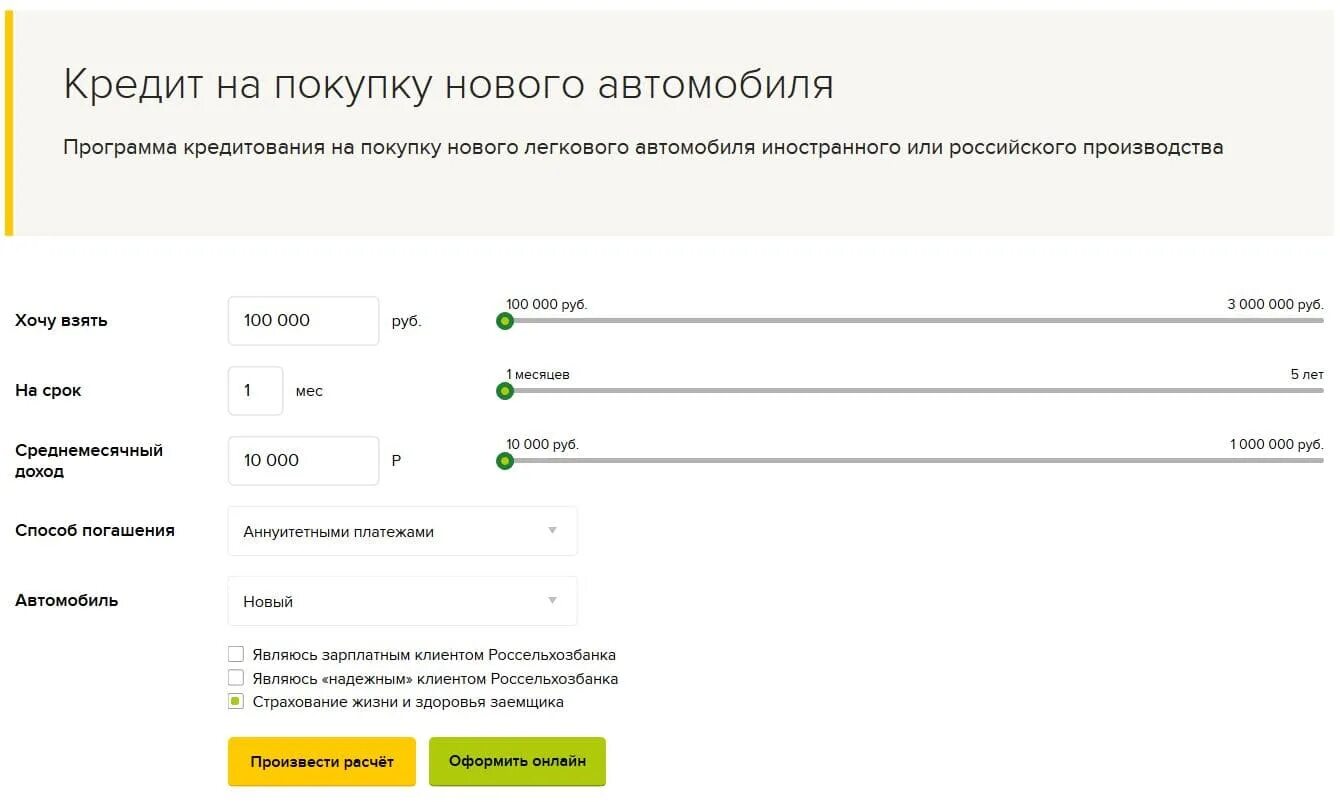The width and height of the screenshot is (1340, 802).
Task: Click the chevron arrow on «Аннуитетными платежами»
Action: (552, 531)
